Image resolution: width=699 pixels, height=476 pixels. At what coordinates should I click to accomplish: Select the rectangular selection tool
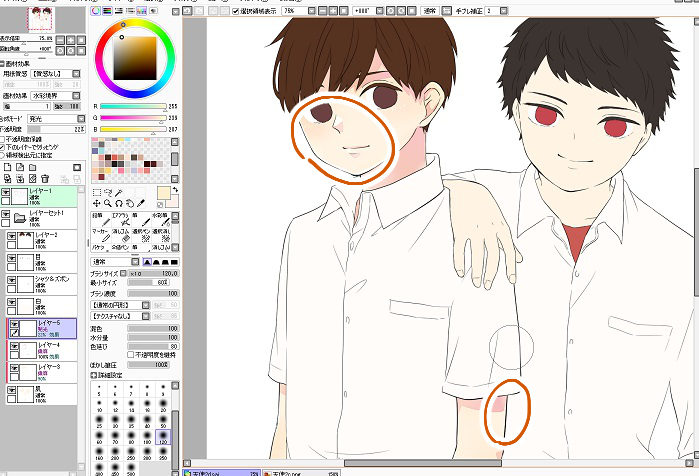(97, 193)
